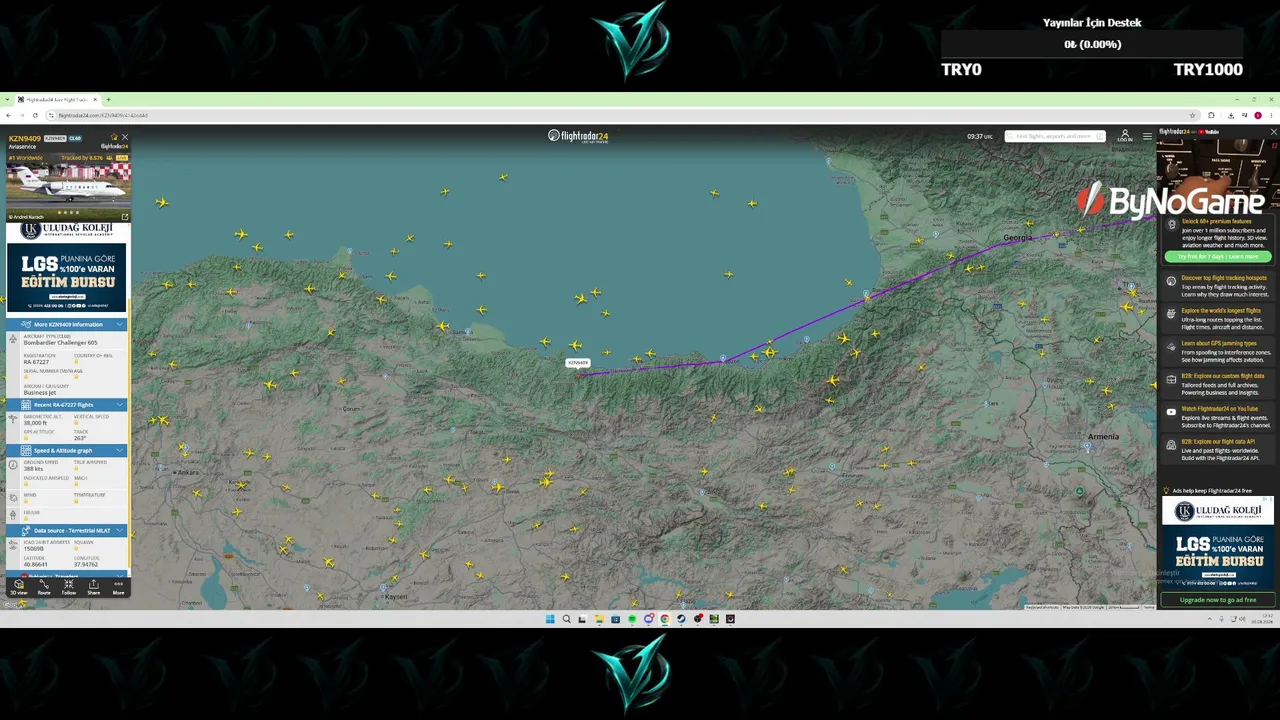The width and height of the screenshot is (1280, 720).
Task: Click the Armenia country label on map
Action: [x=1103, y=437]
